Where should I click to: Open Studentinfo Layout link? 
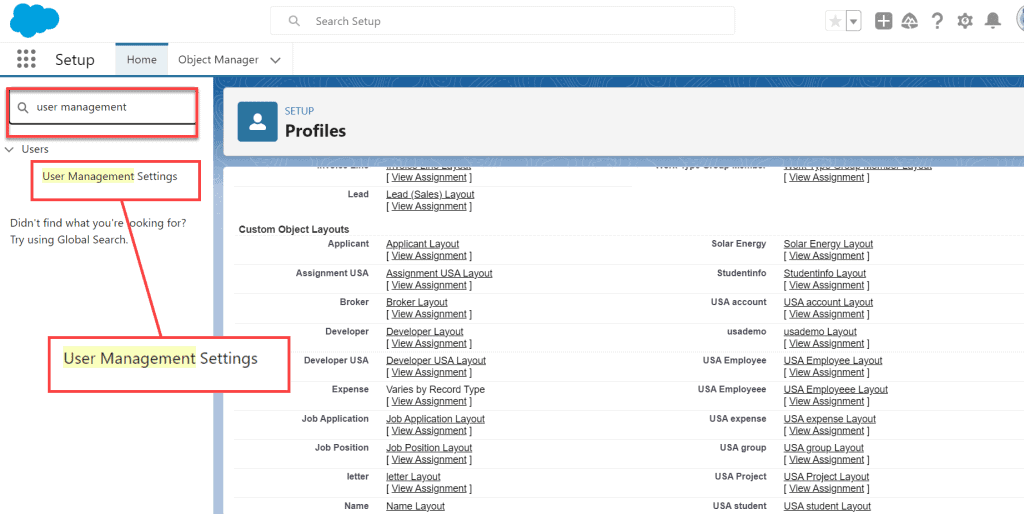pyautogui.click(x=825, y=273)
